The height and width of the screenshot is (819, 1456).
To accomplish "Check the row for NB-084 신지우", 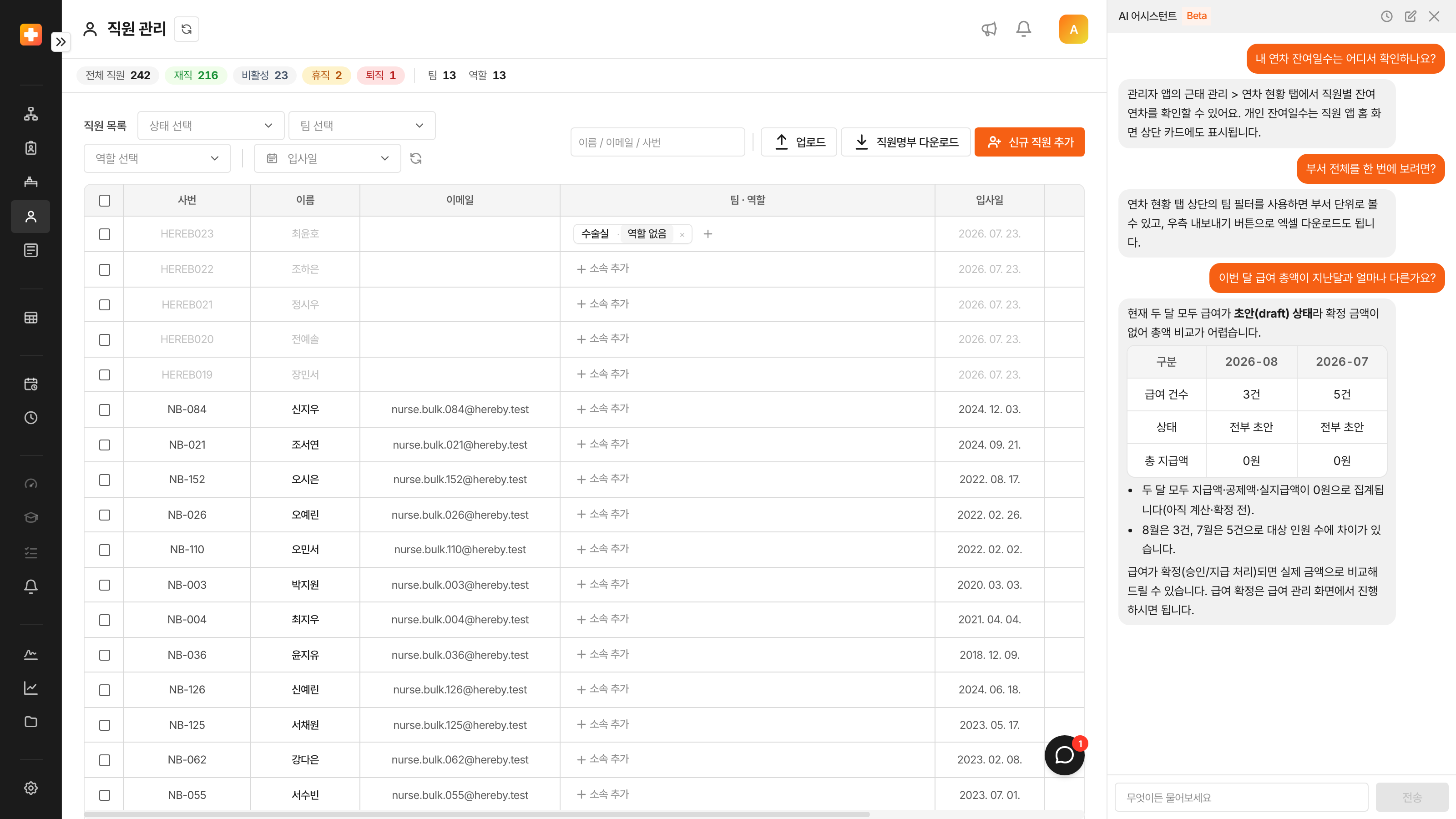I will click(105, 410).
